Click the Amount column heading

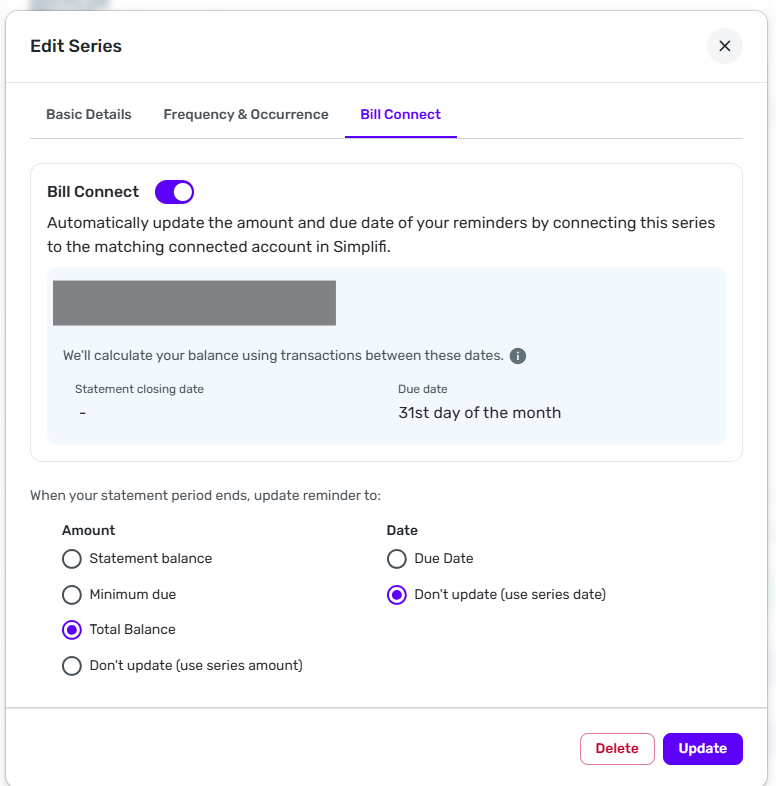coord(88,530)
